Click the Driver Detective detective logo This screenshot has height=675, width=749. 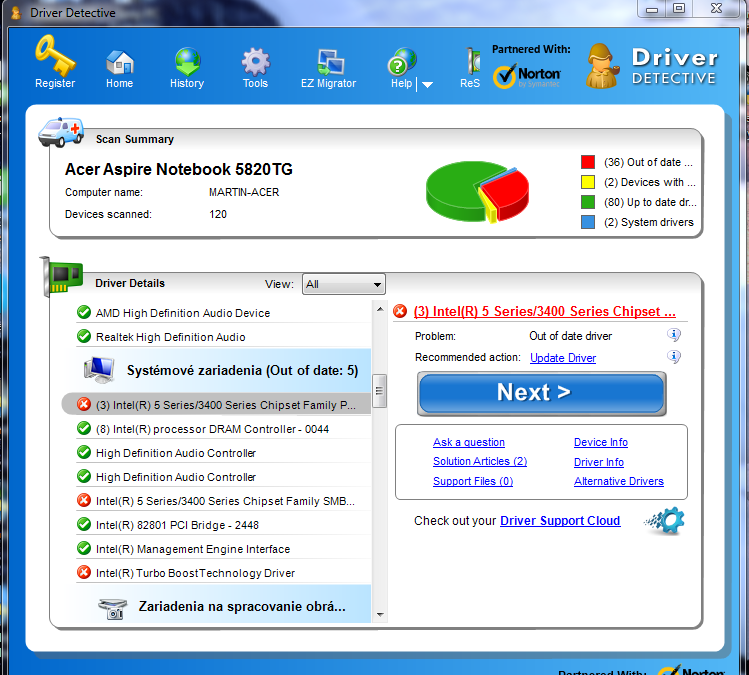pyautogui.click(x=602, y=66)
